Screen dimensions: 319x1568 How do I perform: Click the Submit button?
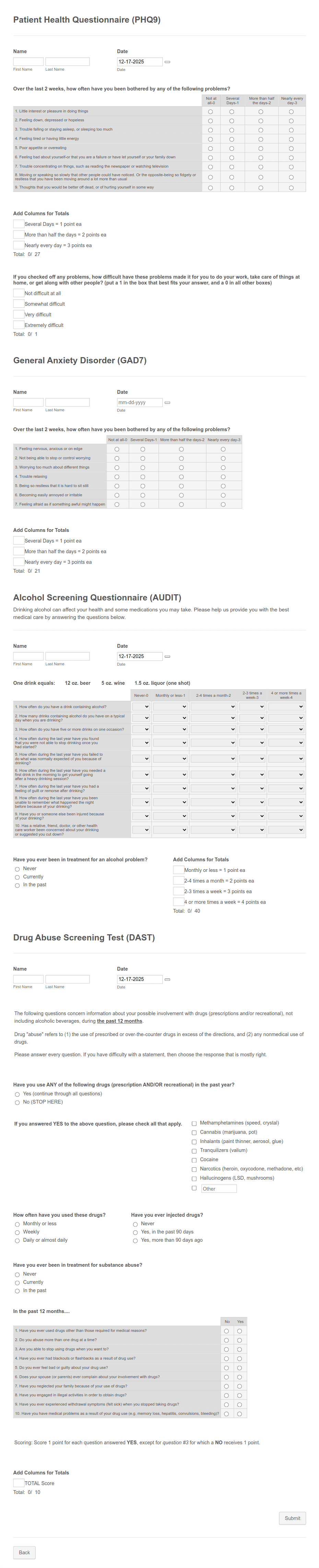[292, 1518]
